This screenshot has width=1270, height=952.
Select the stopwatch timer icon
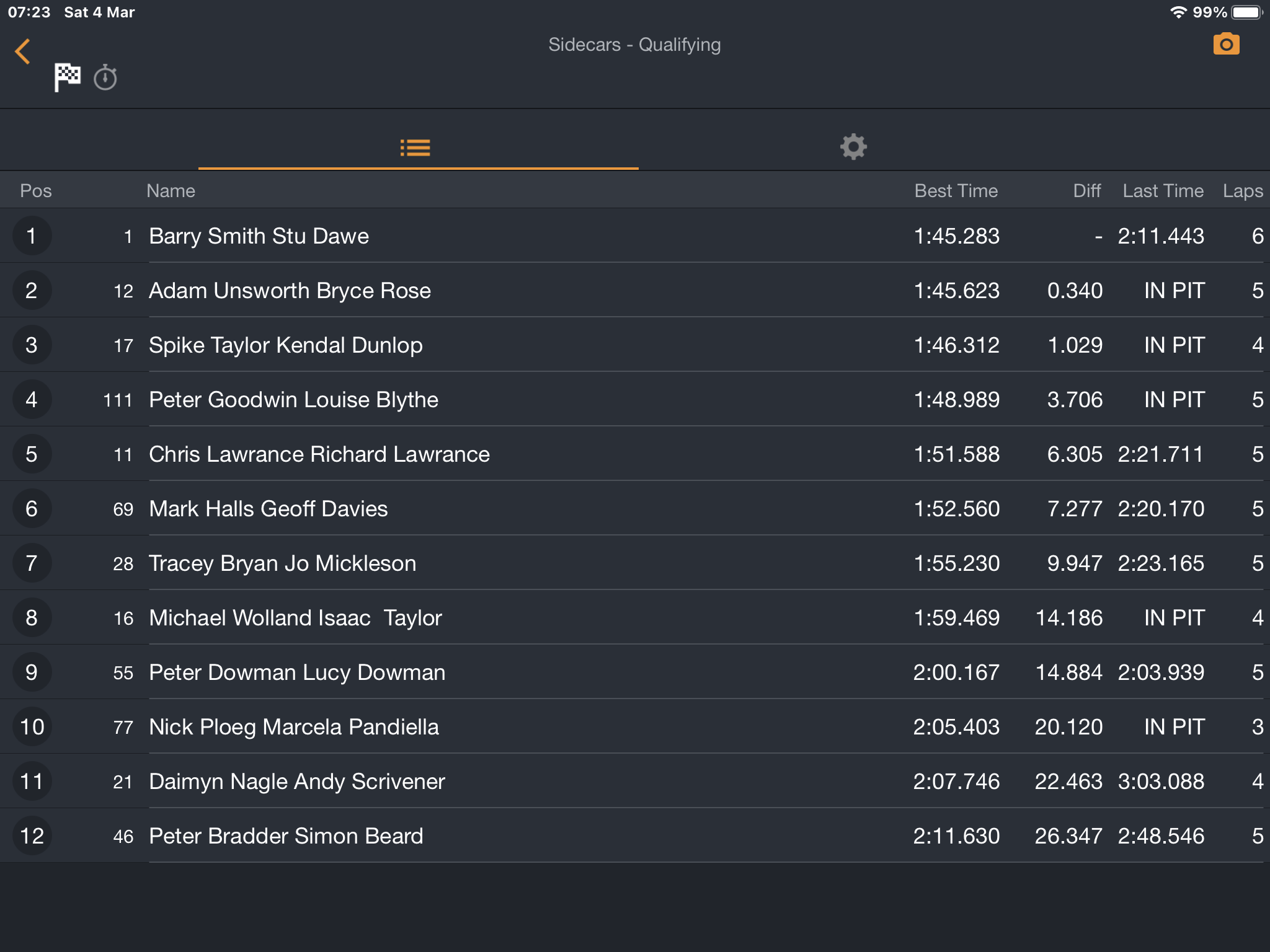point(105,77)
